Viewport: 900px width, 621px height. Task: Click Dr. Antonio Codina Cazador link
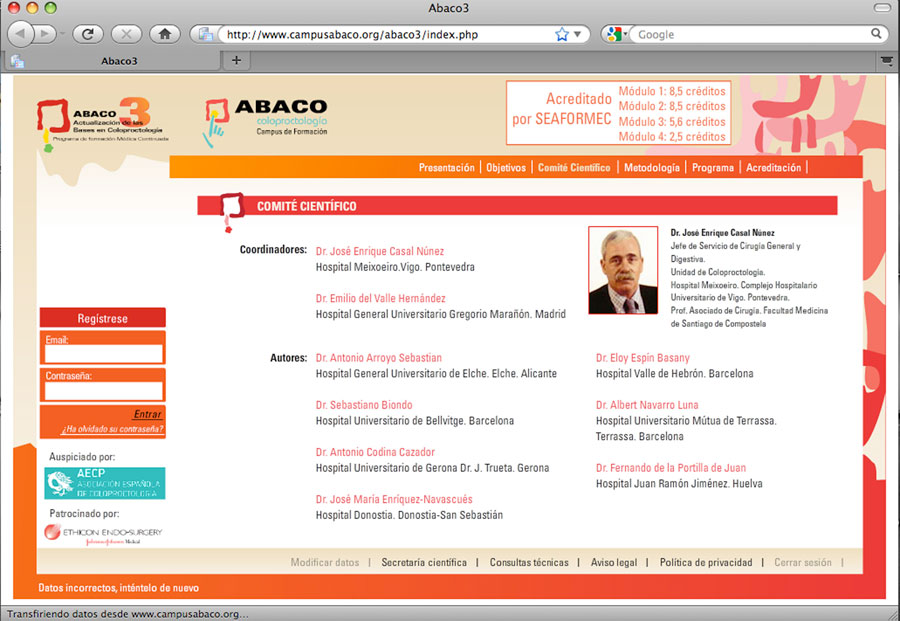pos(375,452)
